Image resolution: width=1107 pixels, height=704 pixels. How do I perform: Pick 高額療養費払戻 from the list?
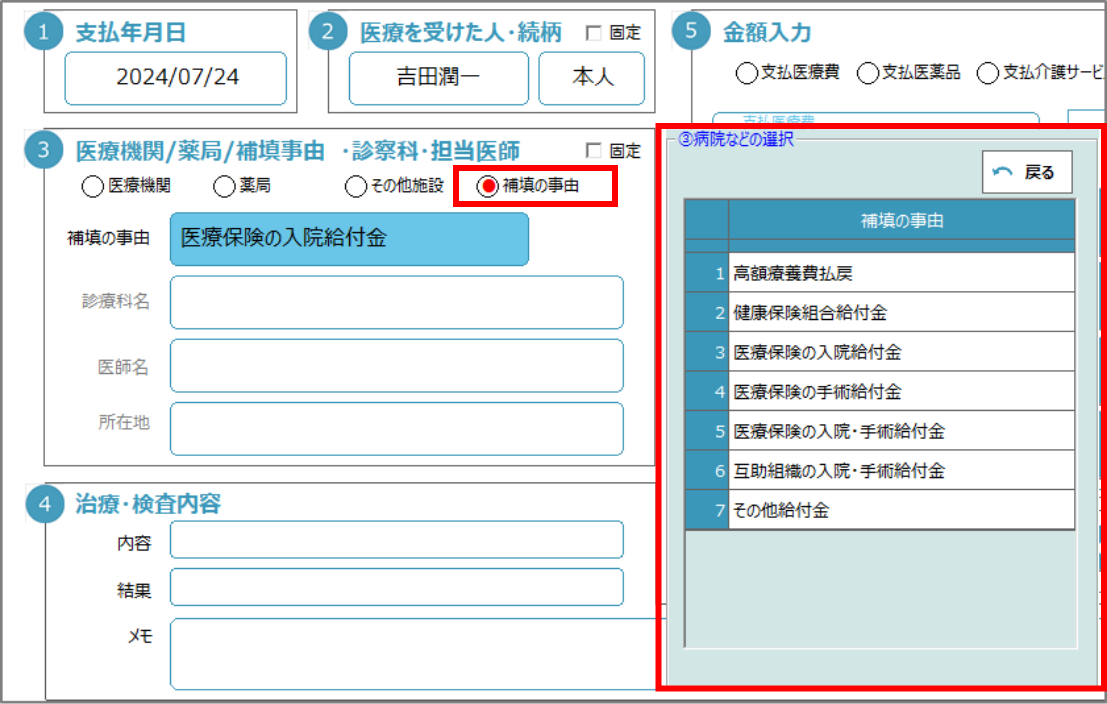(x=900, y=272)
